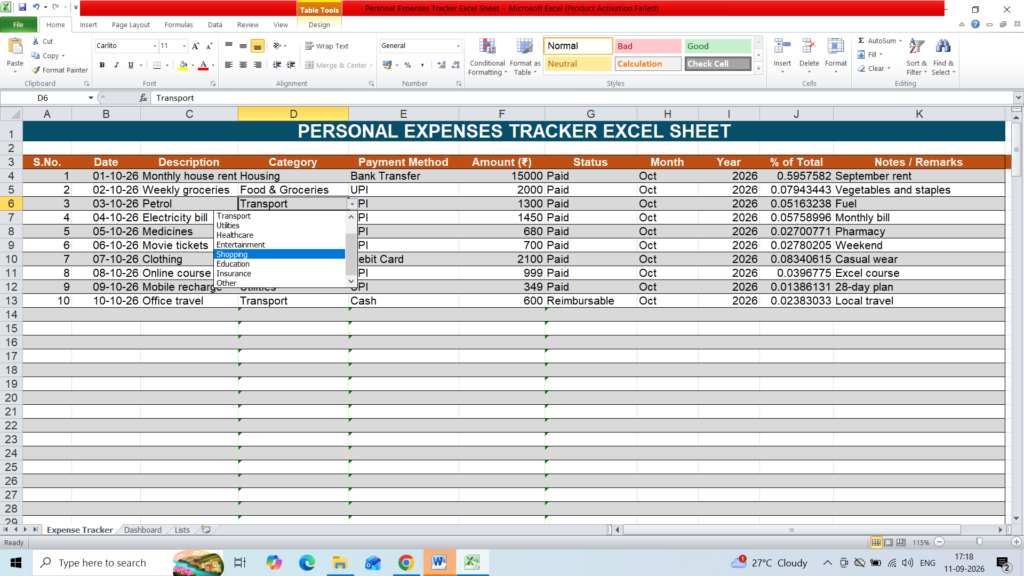This screenshot has height=576, width=1024.
Task: Open Excel Help question mark icon
Action: [x=975, y=24]
